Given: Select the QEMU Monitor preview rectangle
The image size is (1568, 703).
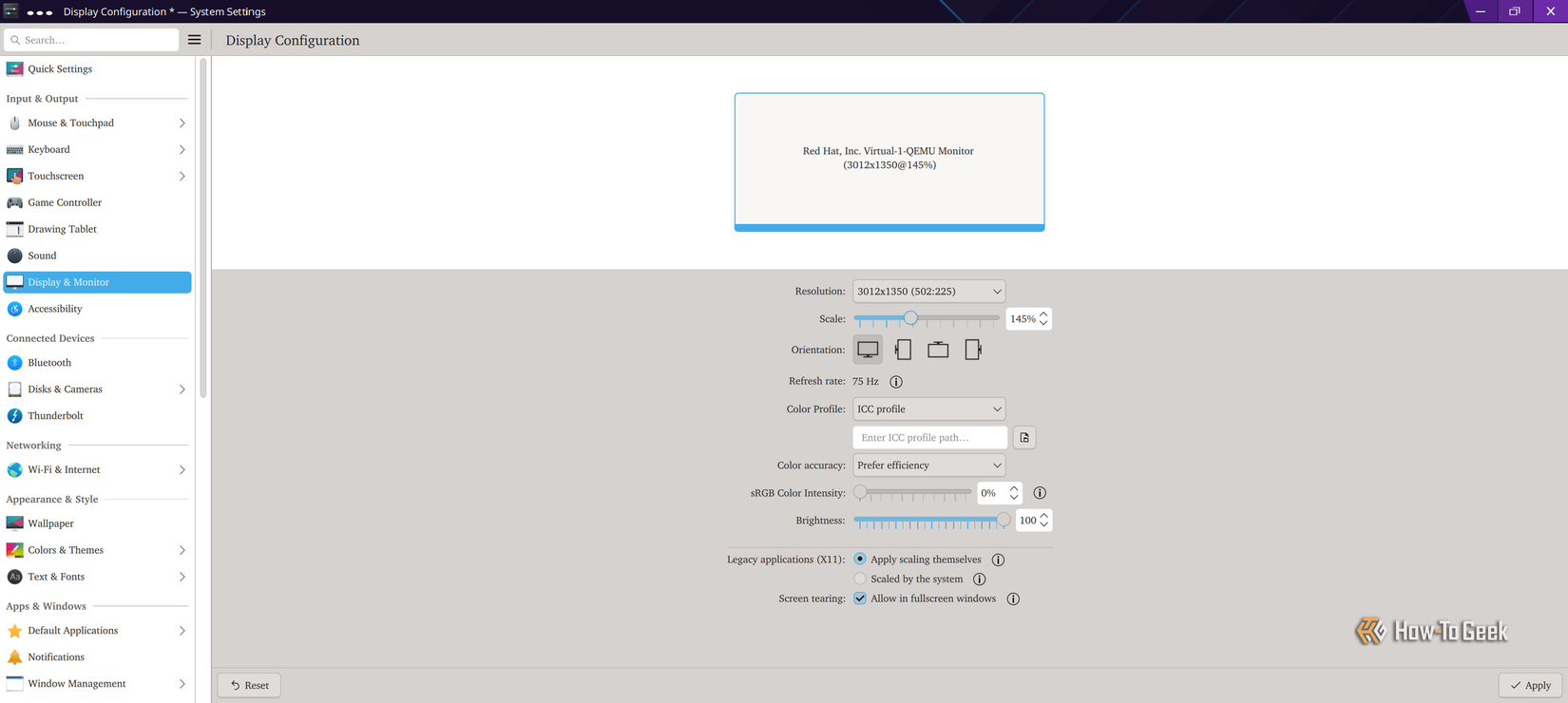Looking at the screenshot, I should [889, 162].
